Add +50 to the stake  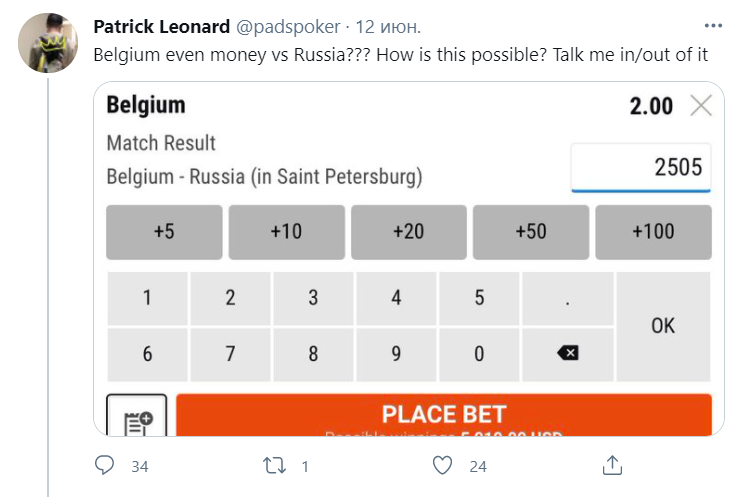[530, 231]
